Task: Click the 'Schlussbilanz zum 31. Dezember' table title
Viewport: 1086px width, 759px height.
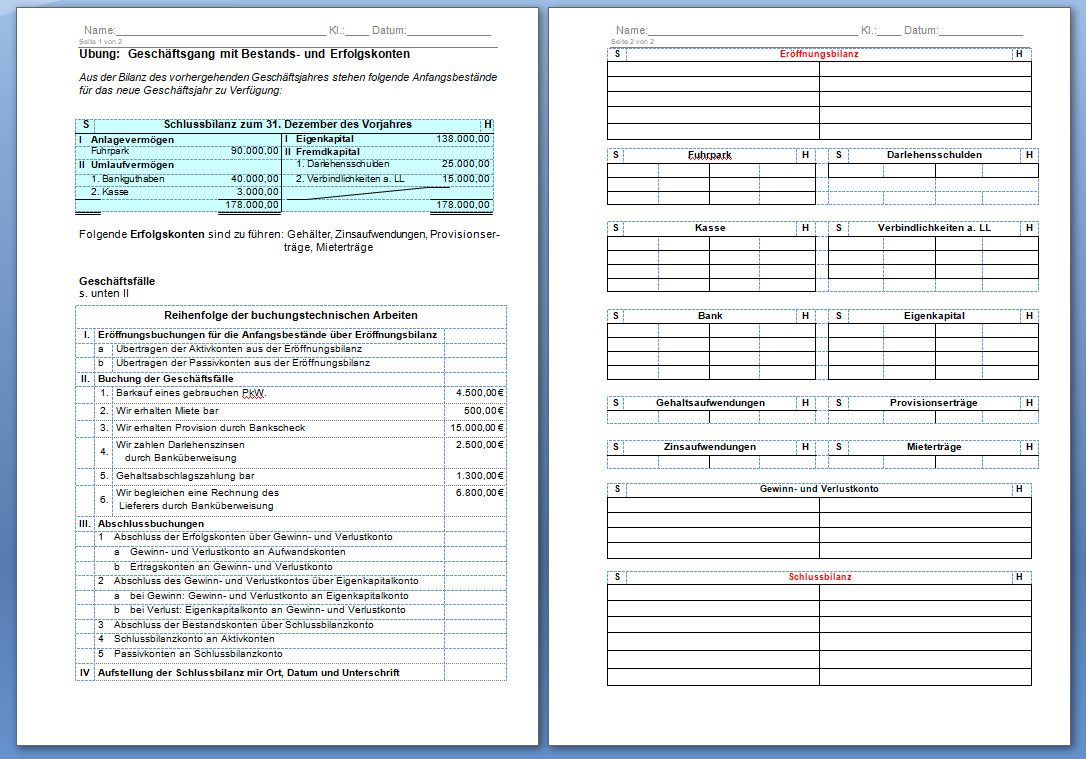Action: coord(287,125)
